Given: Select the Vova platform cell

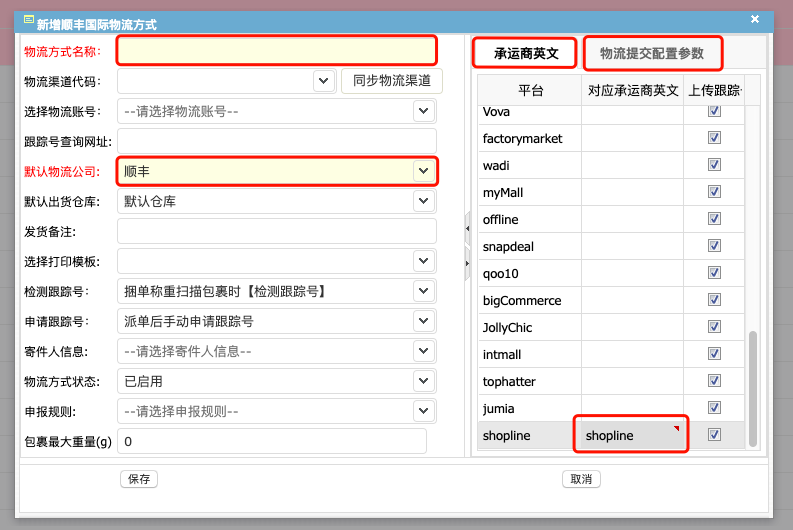Looking at the screenshot, I should 530,114.
